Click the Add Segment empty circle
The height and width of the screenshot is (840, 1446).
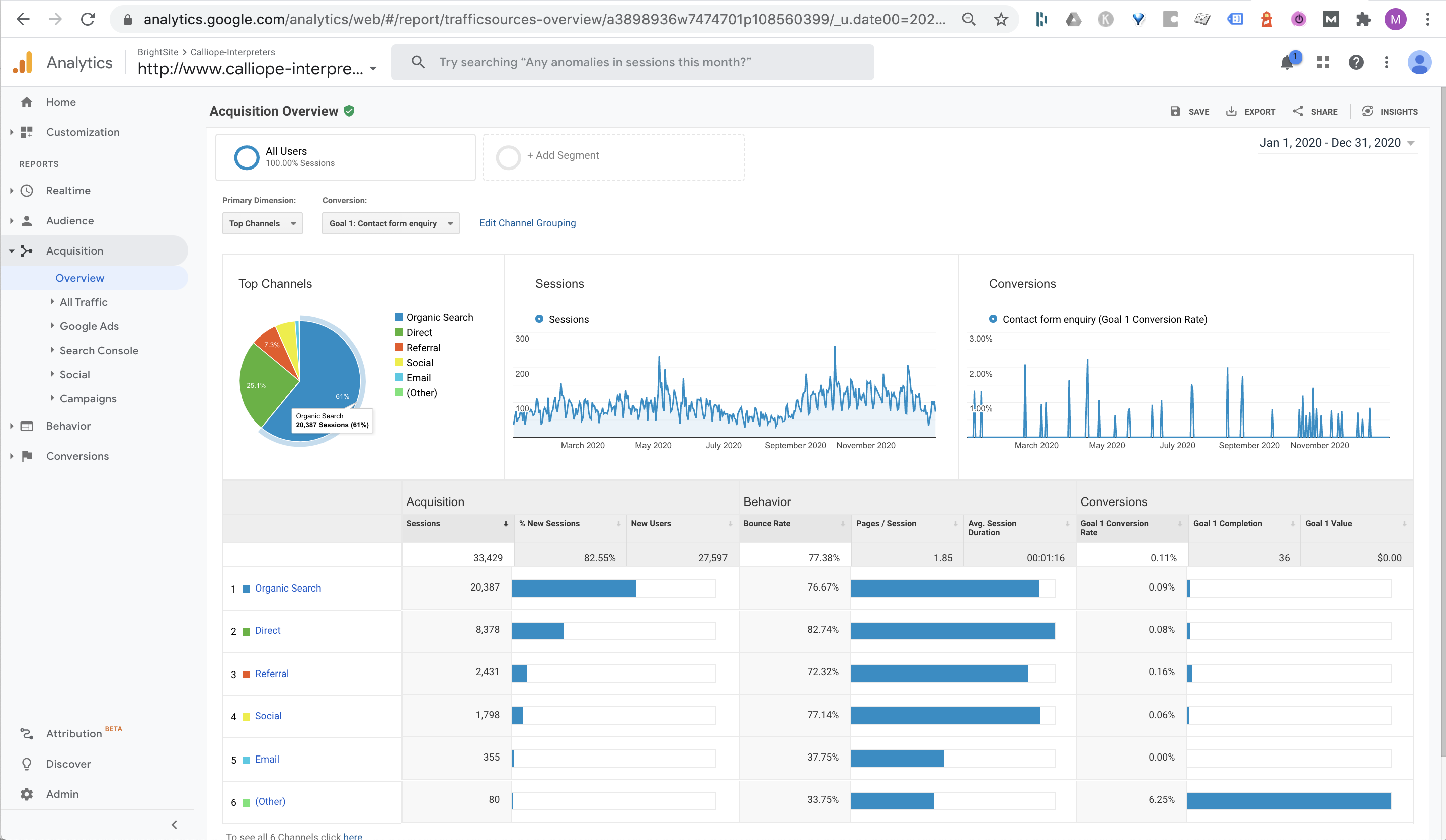click(x=508, y=157)
